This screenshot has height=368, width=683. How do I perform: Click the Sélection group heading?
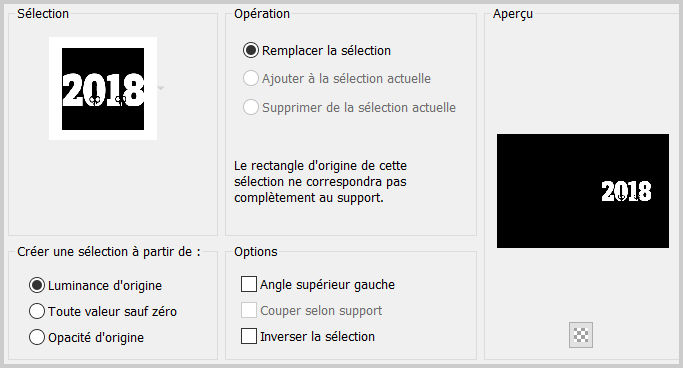point(43,14)
